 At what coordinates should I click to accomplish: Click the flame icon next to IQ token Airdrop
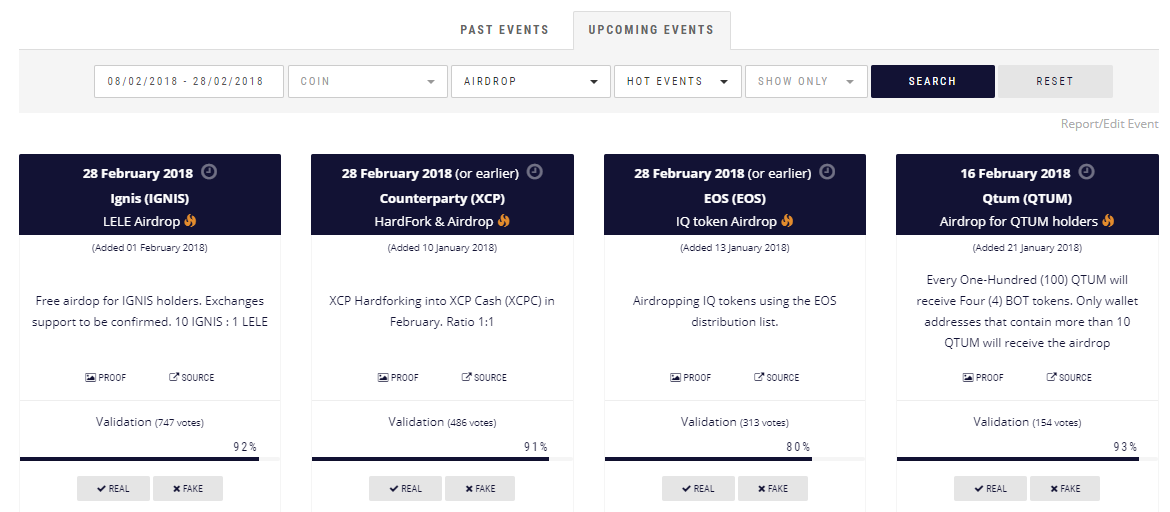pyautogui.click(x=787, y=221)
